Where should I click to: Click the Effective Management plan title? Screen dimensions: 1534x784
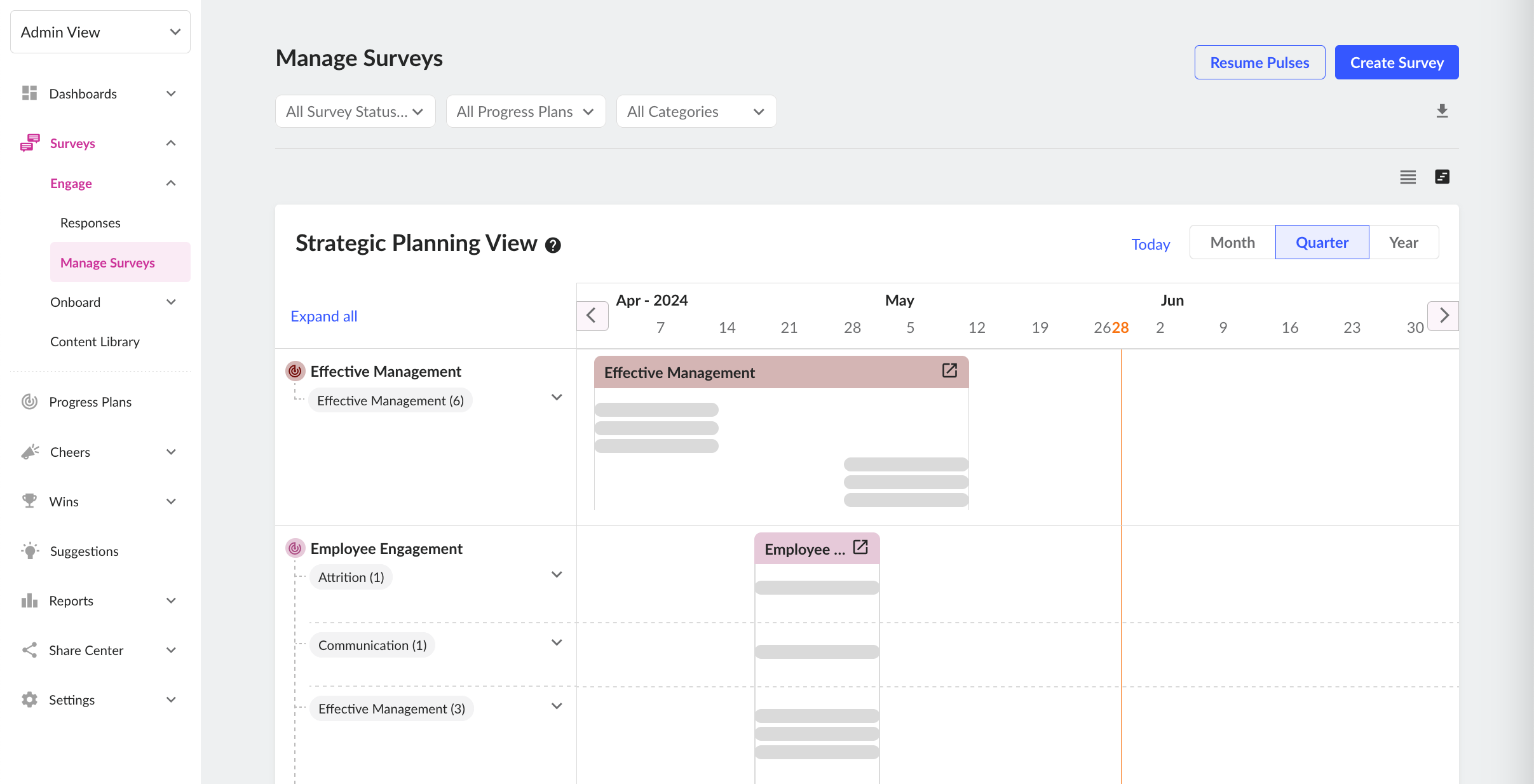pos(386,371)
